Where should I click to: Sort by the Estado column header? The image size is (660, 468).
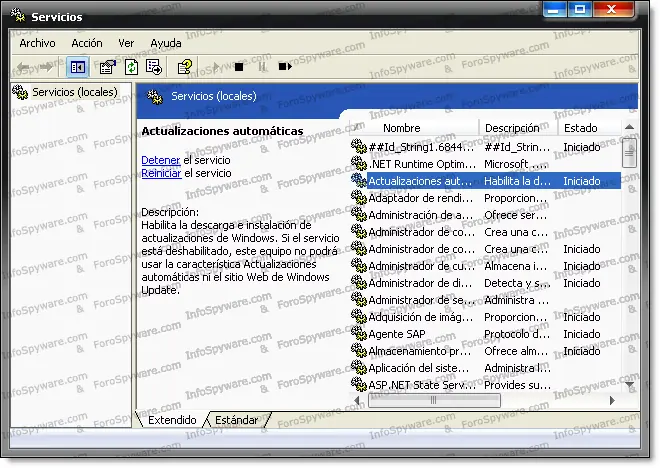pos(589,128)
